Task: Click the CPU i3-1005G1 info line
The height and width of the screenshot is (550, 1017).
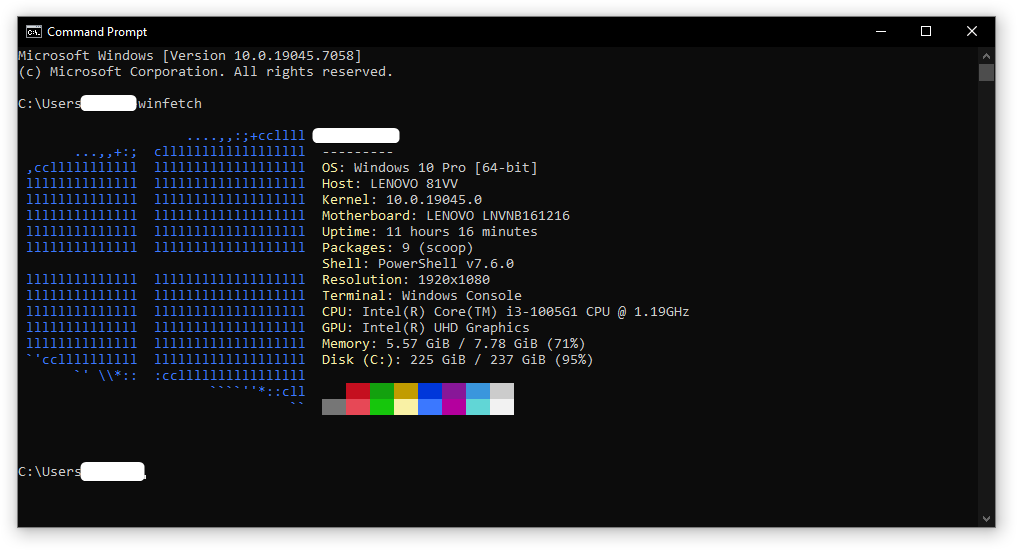Action: (505, 311)
